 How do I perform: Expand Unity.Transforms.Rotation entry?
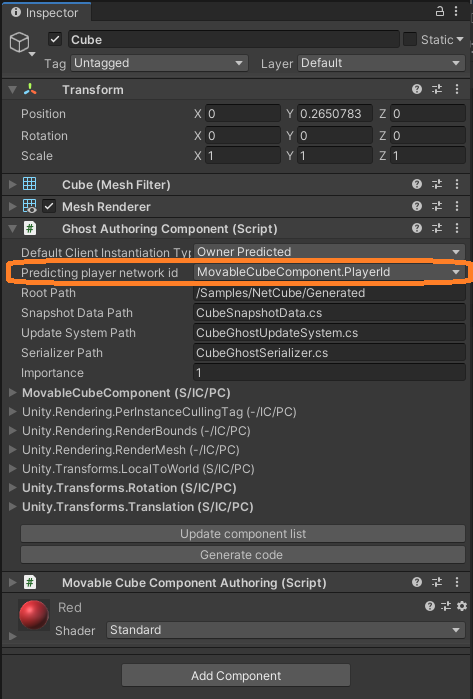click(x=13, y=487)
